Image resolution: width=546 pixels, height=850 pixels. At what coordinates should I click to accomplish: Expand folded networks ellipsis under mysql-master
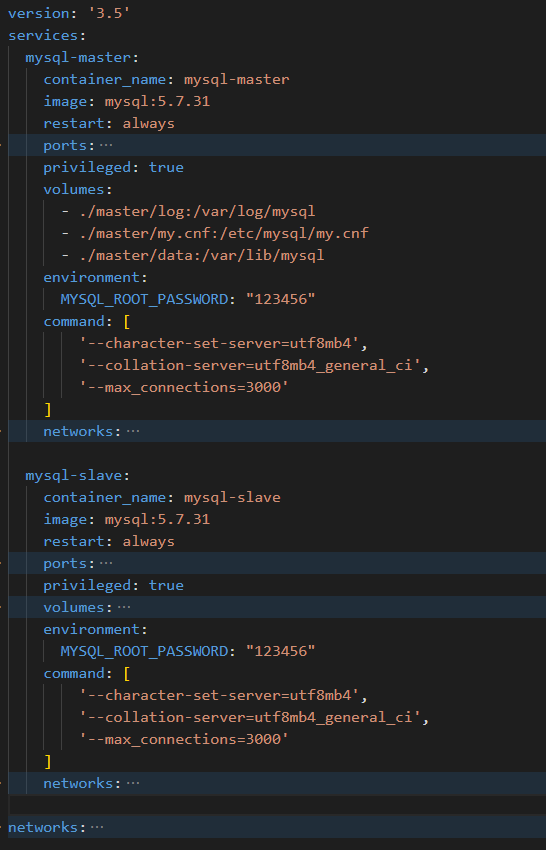point(133,432)
